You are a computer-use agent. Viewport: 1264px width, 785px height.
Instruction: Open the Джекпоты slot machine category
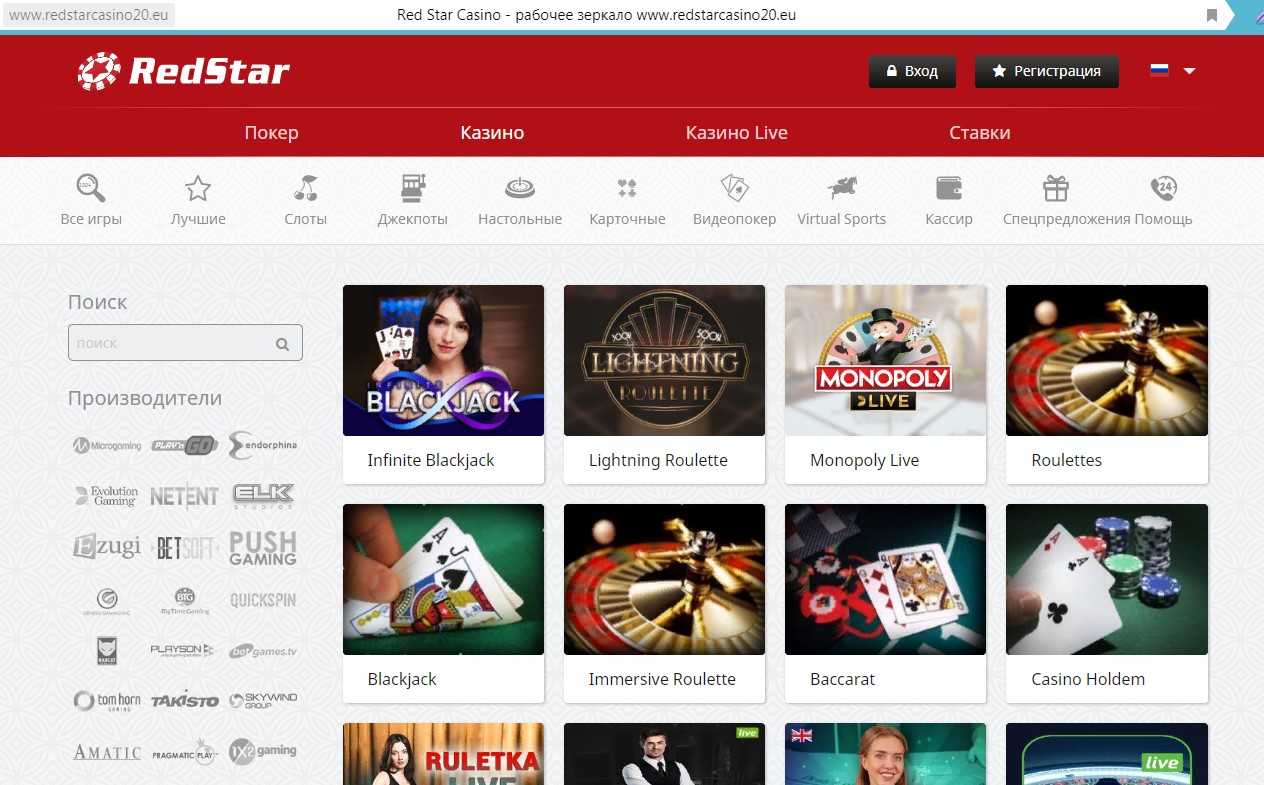412,188
